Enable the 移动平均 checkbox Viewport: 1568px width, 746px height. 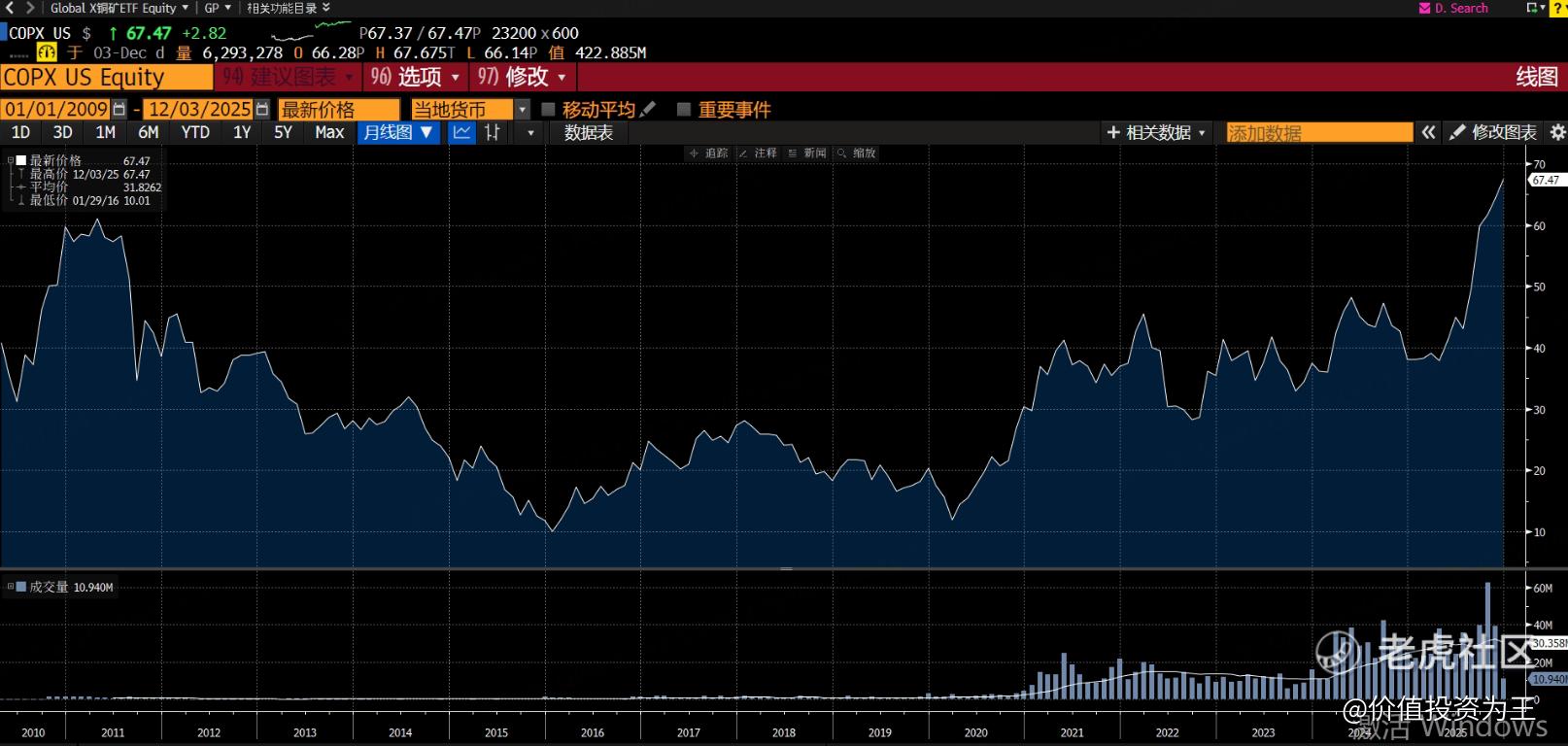point(548,110)
